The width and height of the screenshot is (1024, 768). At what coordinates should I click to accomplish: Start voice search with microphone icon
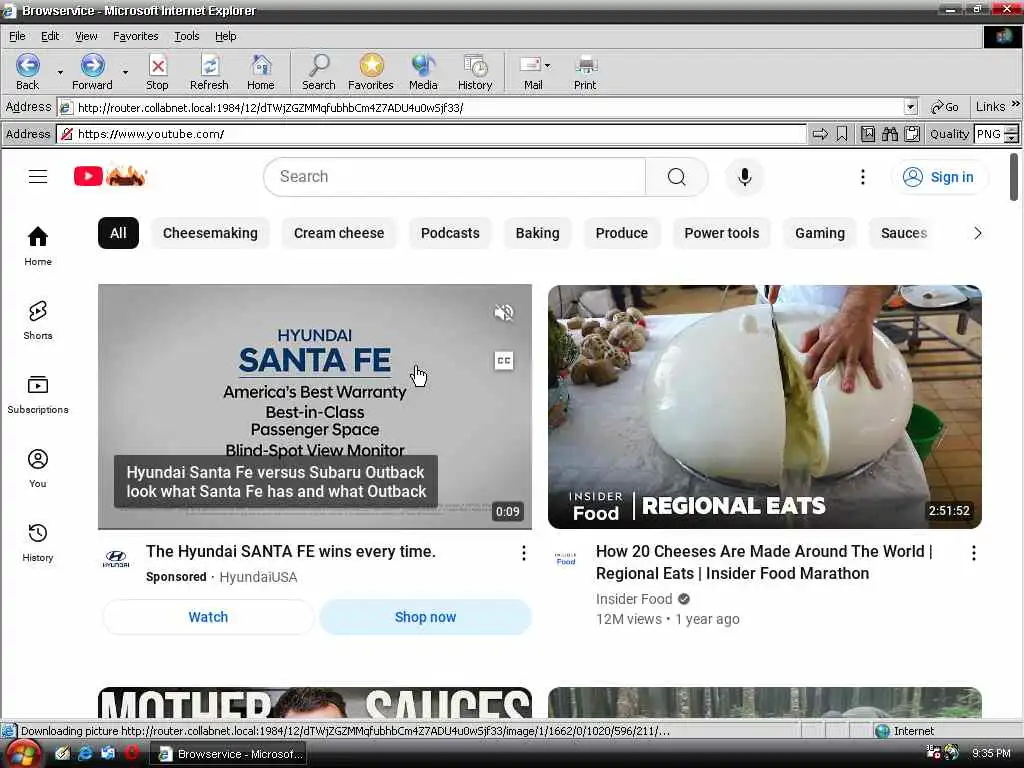[x=744, y=176]
